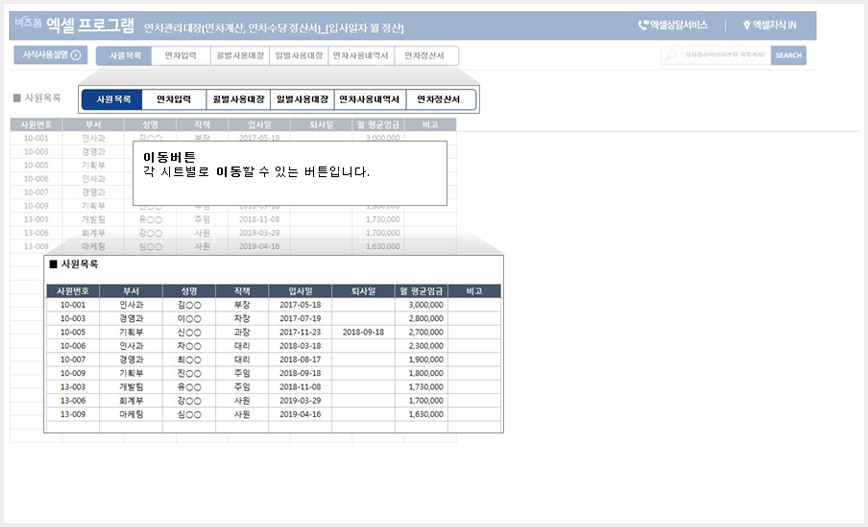Click the magnifier icon in the search box

tap(668, 56)
